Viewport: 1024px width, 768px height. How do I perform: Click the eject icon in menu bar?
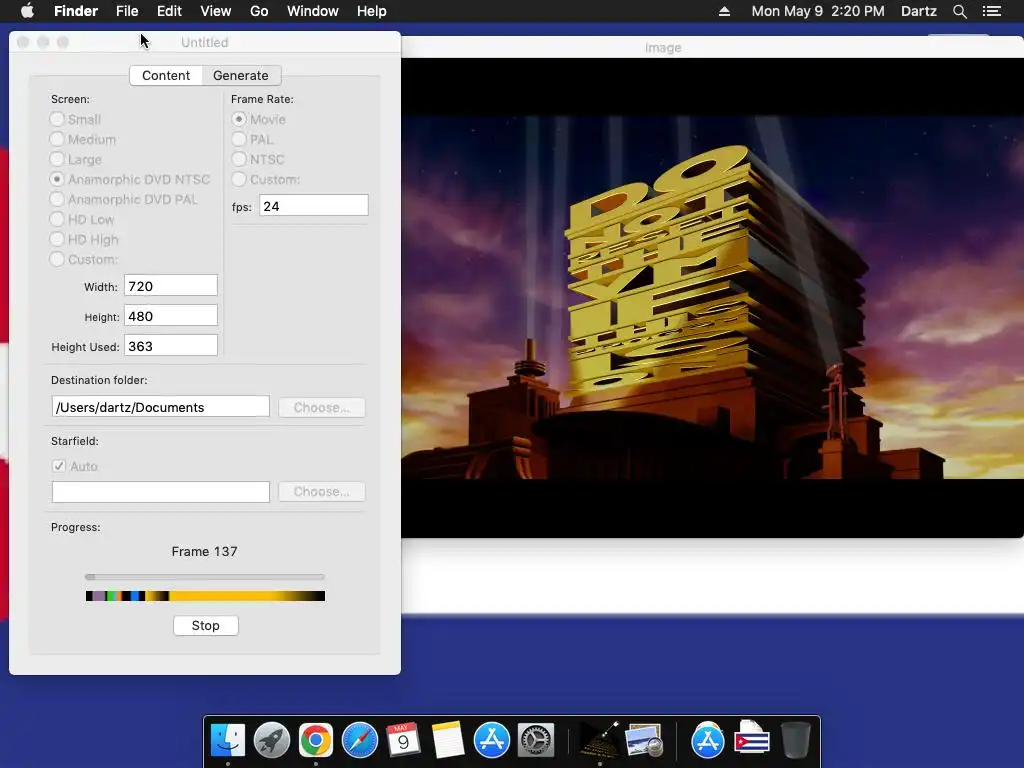[724, 11]
